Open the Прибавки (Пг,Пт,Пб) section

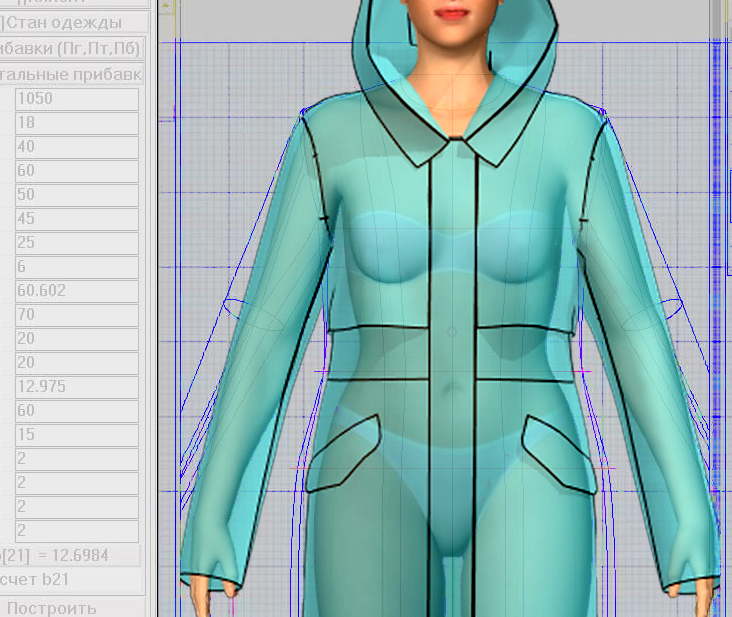click(x=71, y=49)
